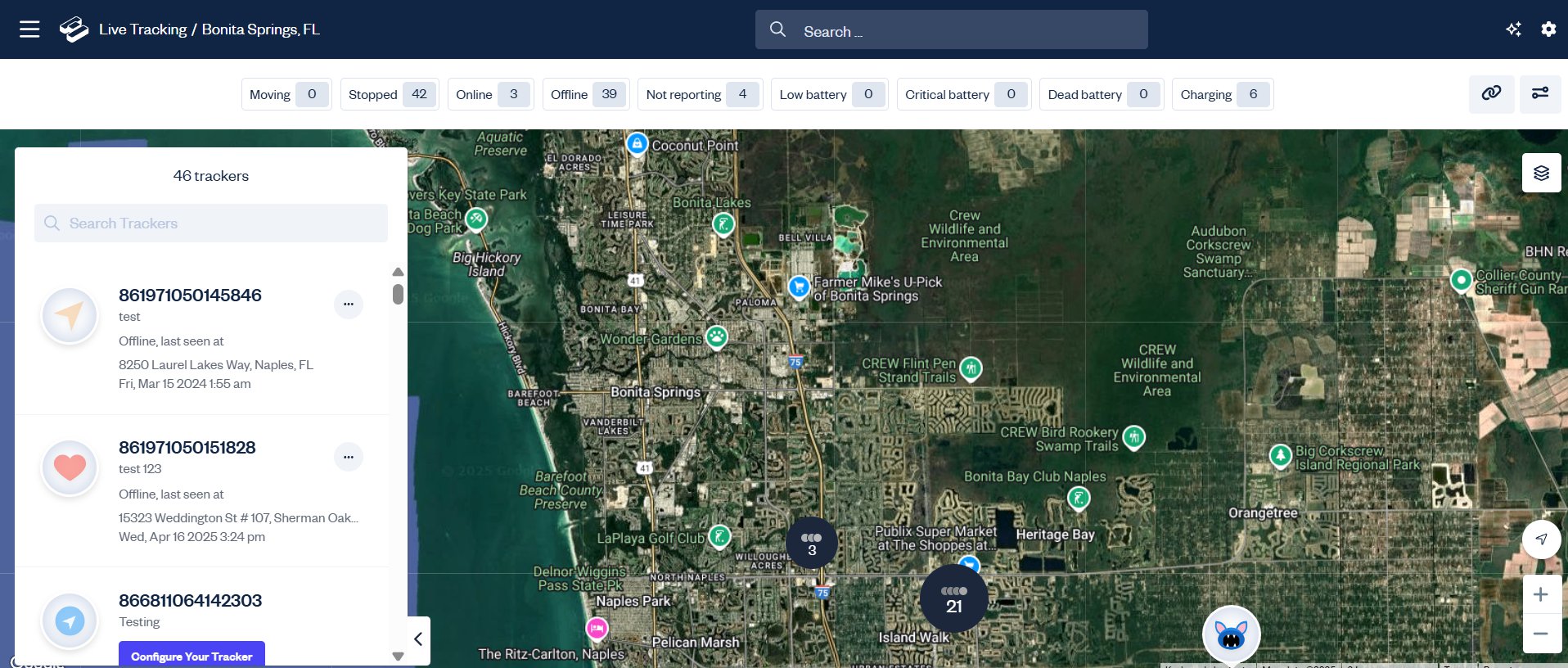The height and width of the screenshot is (668, 1568).
Task: Filter trackers by Critical battery
Action: point(964,94)
